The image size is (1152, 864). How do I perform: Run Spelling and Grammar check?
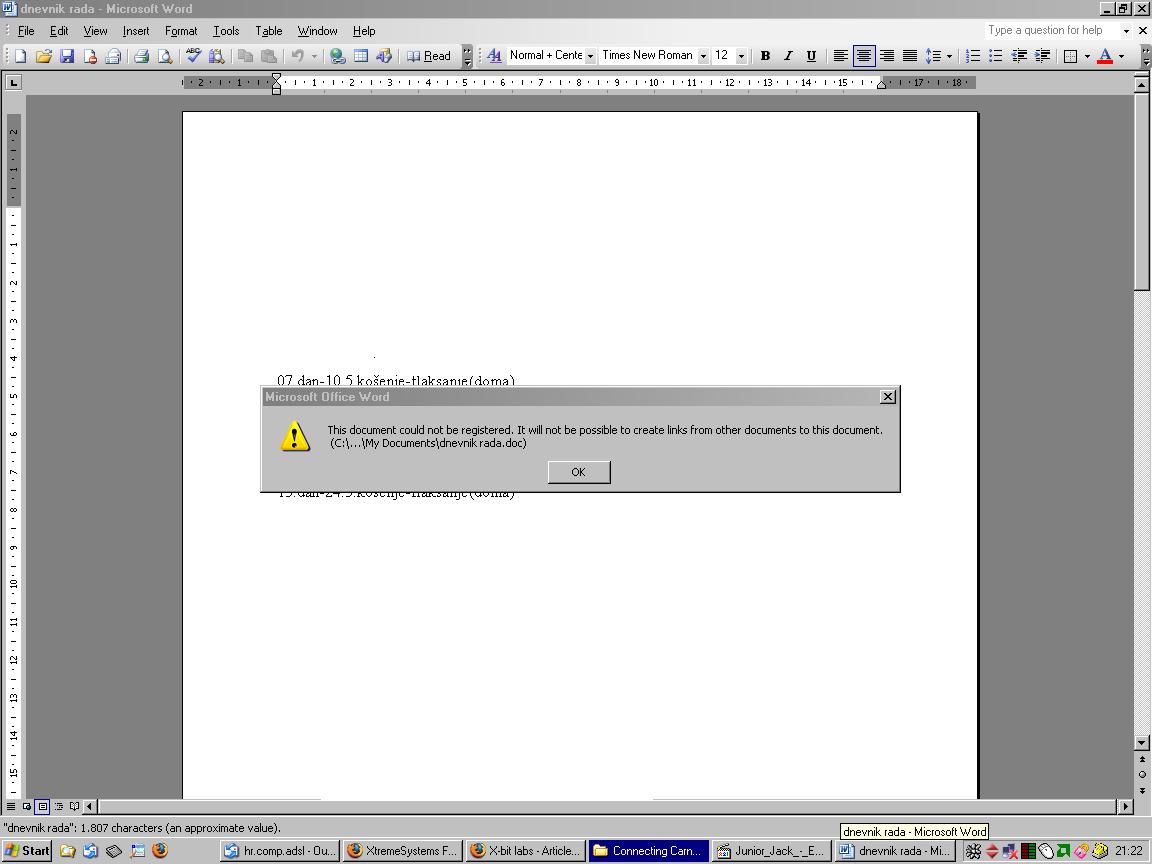tap(193, 56)
